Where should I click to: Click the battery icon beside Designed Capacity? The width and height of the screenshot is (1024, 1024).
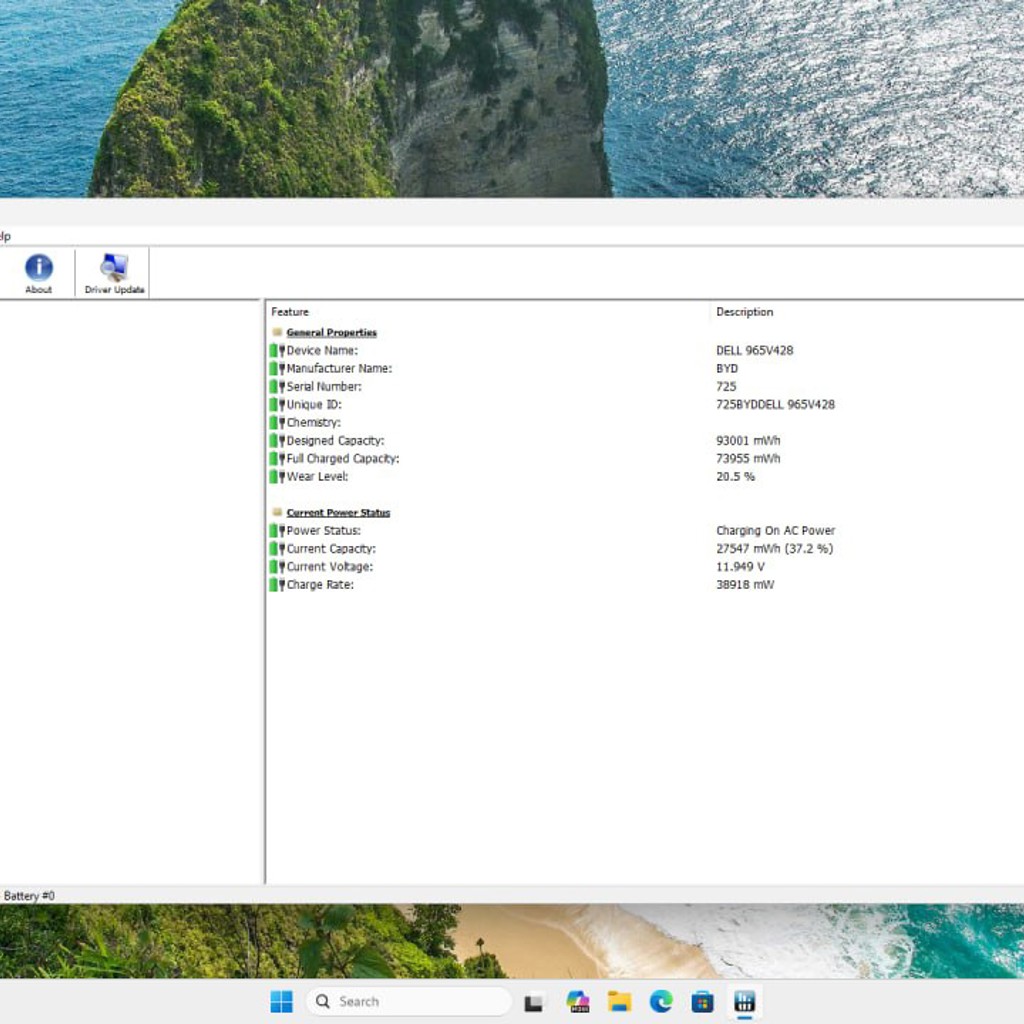tap(277, 441)
